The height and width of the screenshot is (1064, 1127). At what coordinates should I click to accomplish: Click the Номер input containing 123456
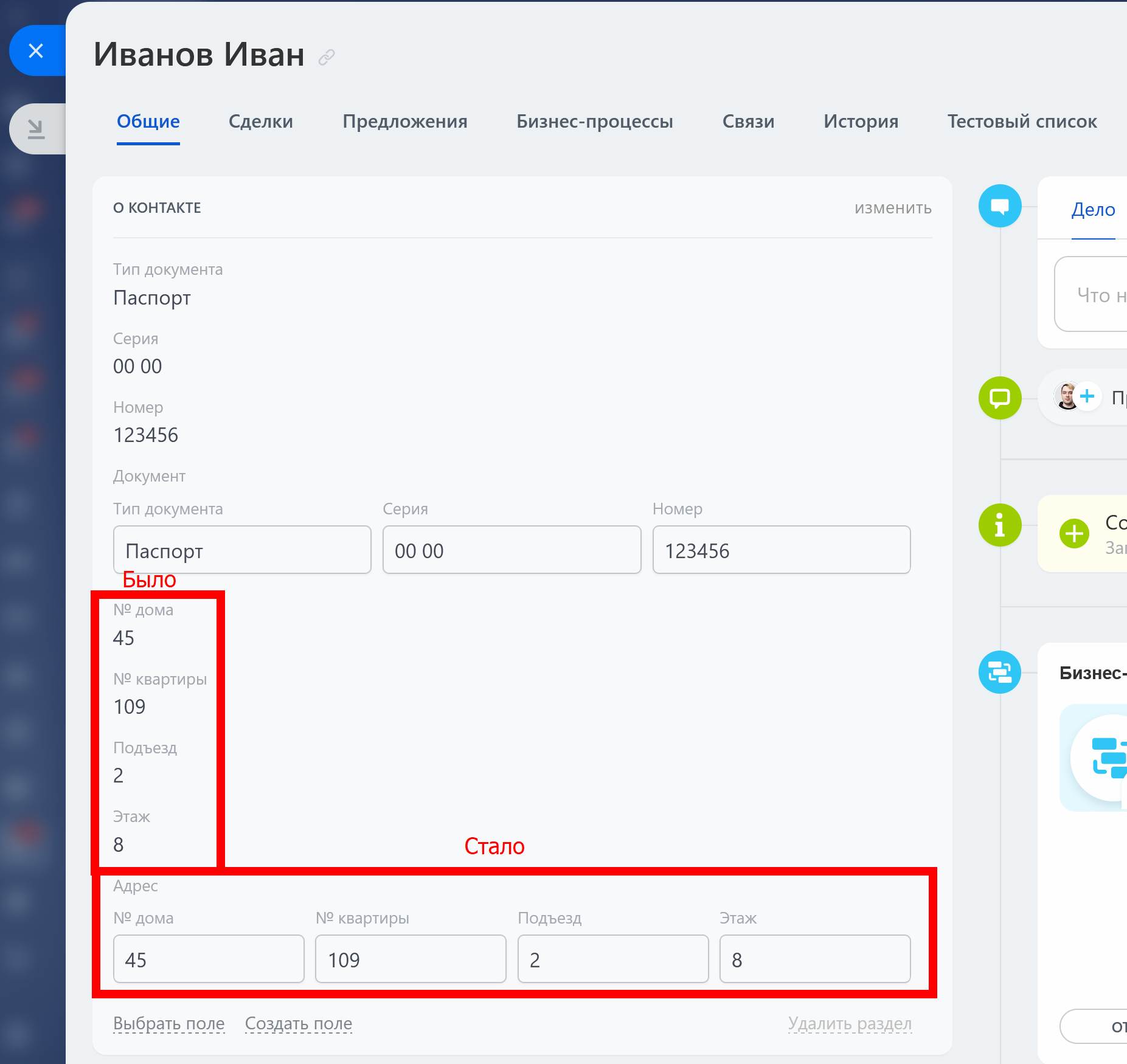tap(781, 550)
